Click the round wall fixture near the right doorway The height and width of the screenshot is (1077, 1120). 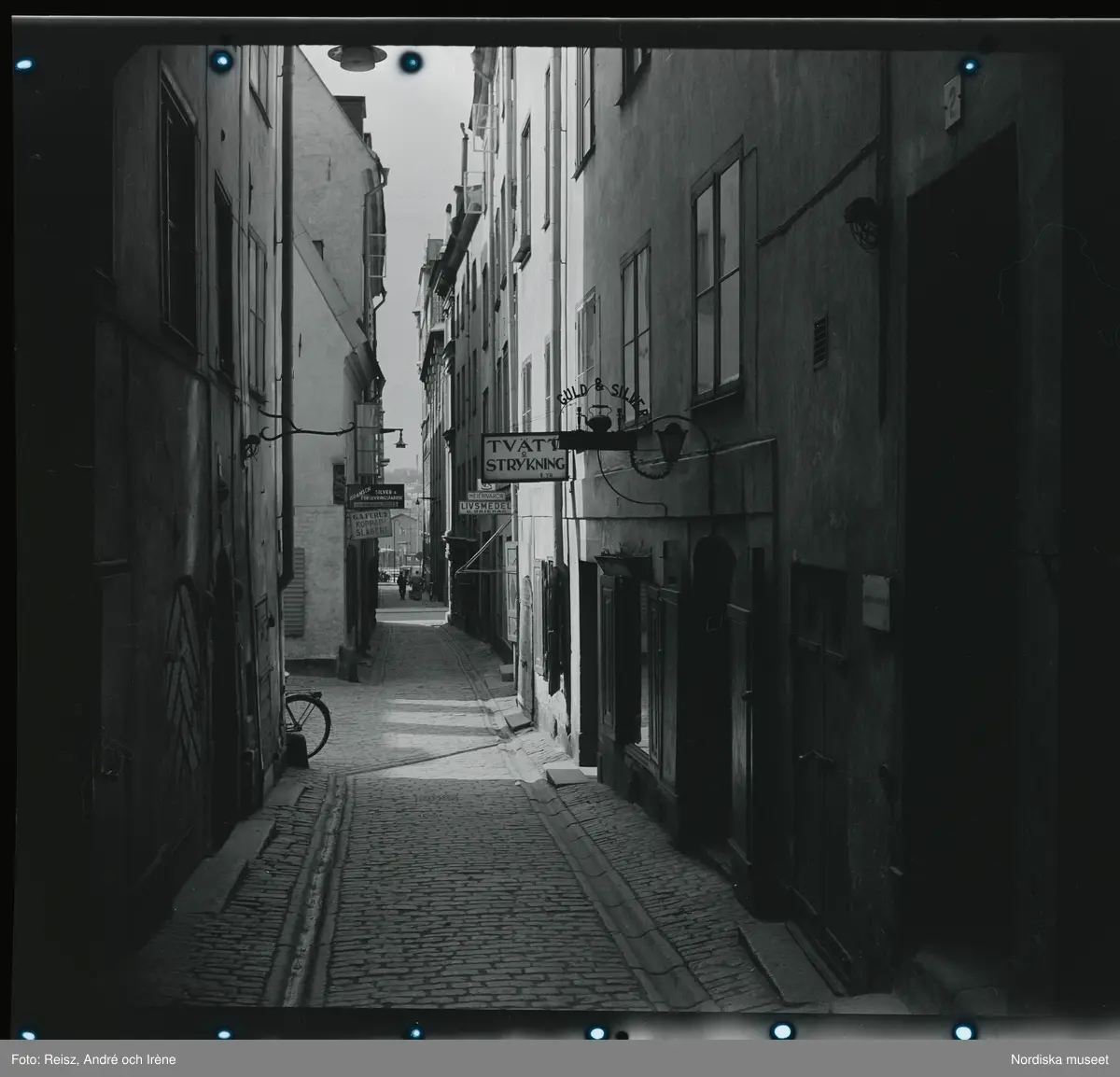click(x=864, y=222)
